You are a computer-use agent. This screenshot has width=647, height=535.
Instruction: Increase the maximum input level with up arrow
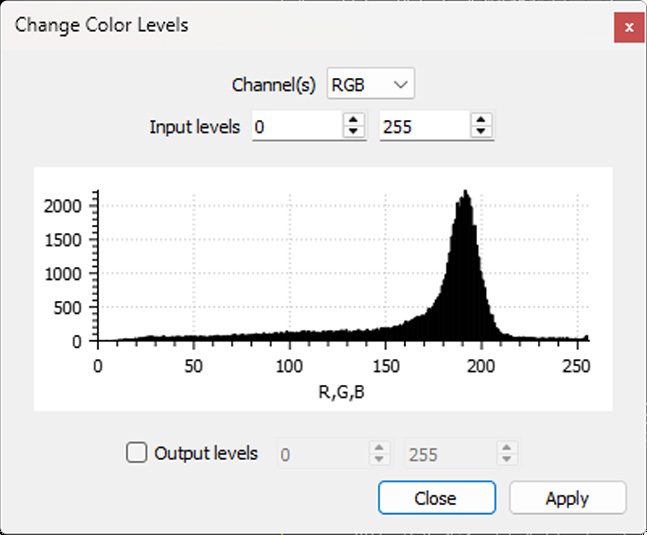point(482,121)
